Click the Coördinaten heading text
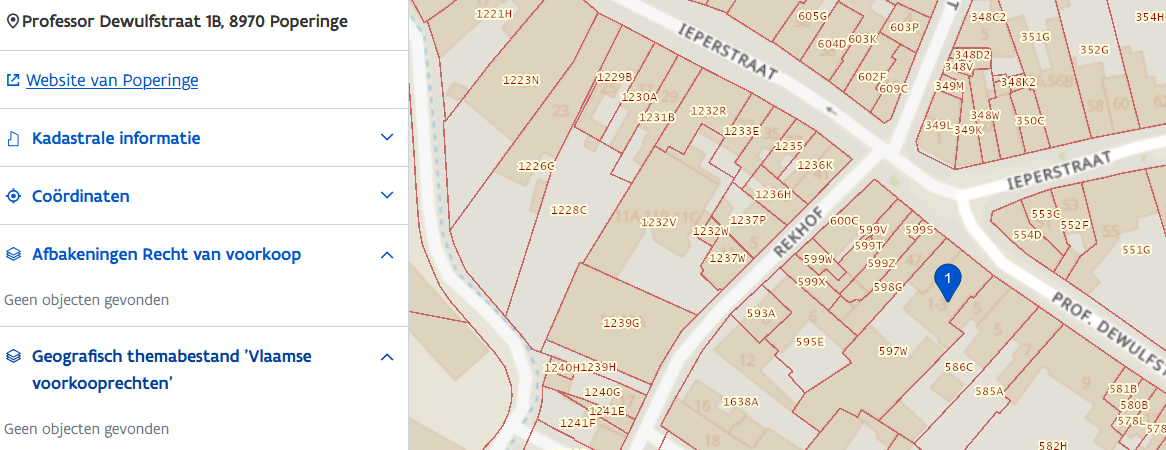This screenshot has width=1166, height=450. click(81, 196)
